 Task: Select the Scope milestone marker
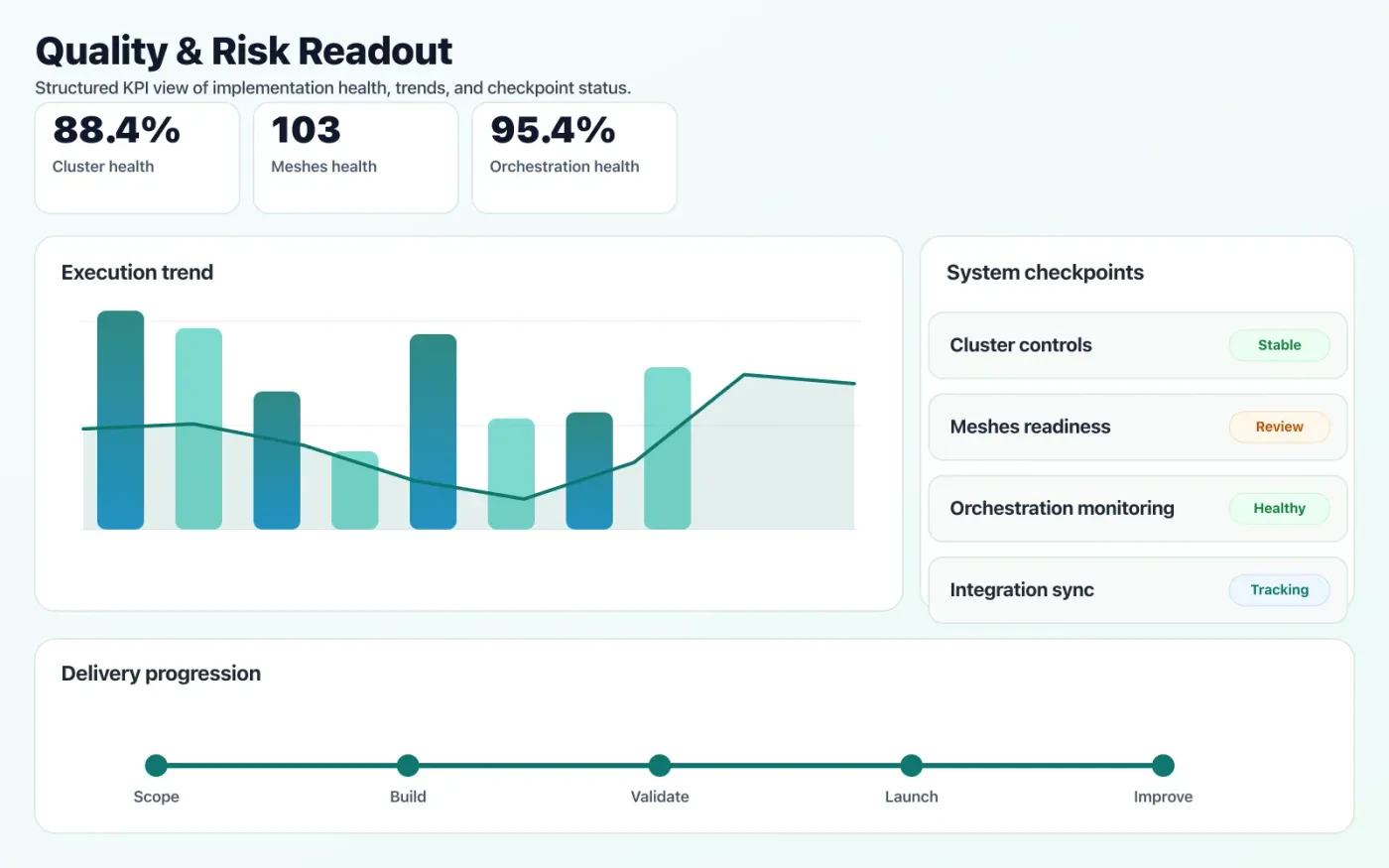(x=156, y=765)
